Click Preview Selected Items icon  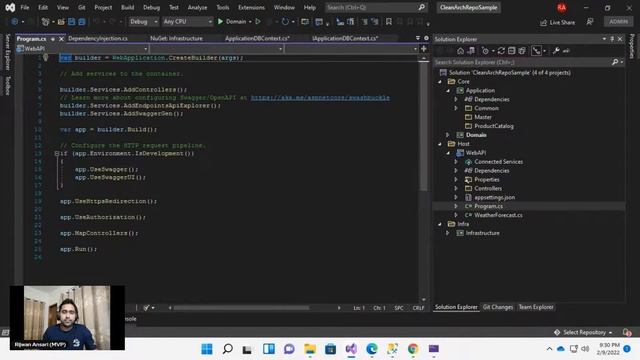tap(566, 51)
